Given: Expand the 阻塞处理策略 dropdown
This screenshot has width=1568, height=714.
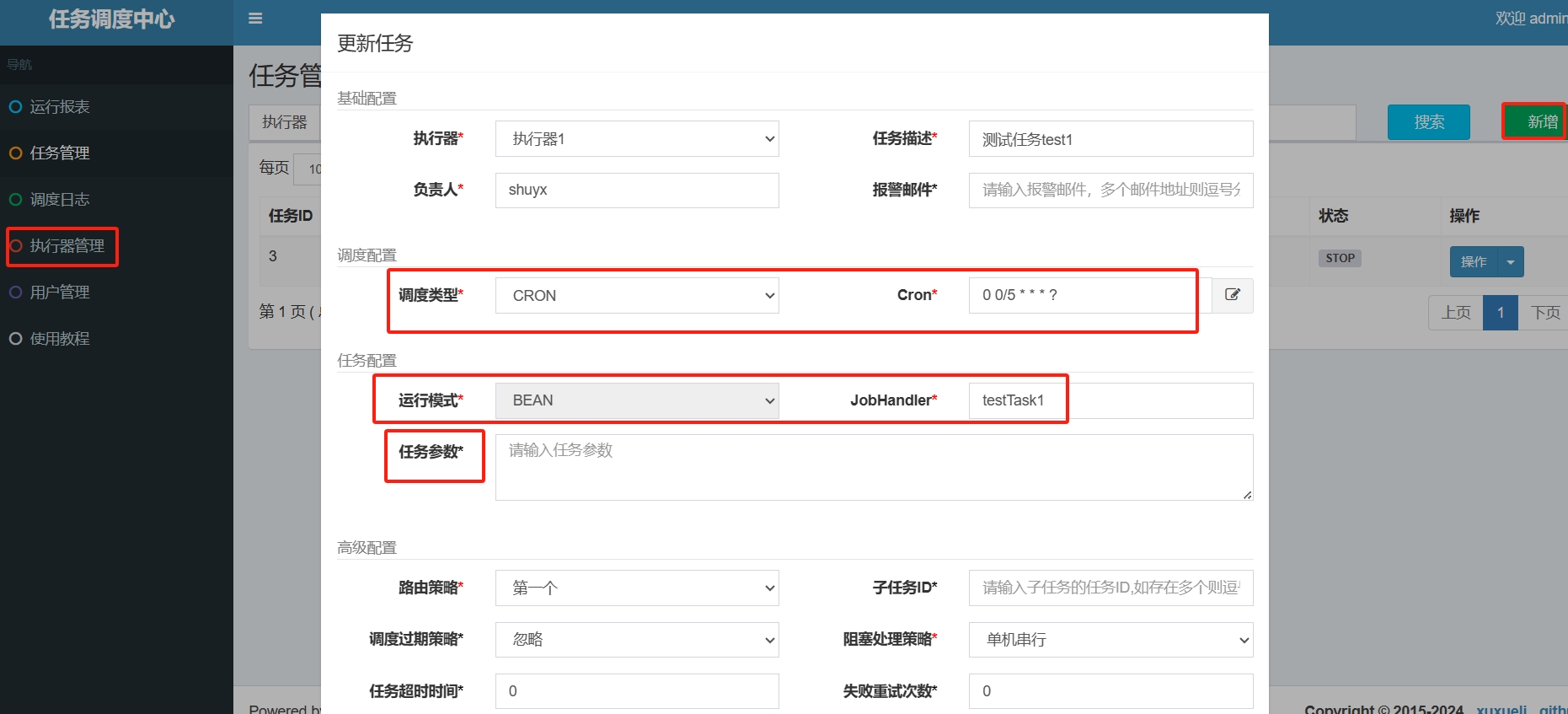Looking at the screenshot, I should [x=1110, y=640].
